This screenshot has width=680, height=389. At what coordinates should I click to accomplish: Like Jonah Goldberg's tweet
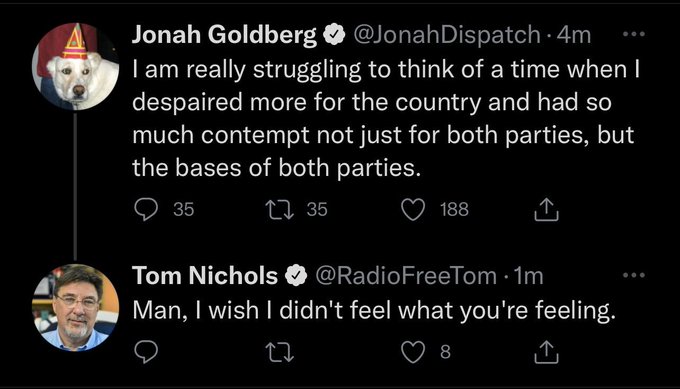[412, 209]
